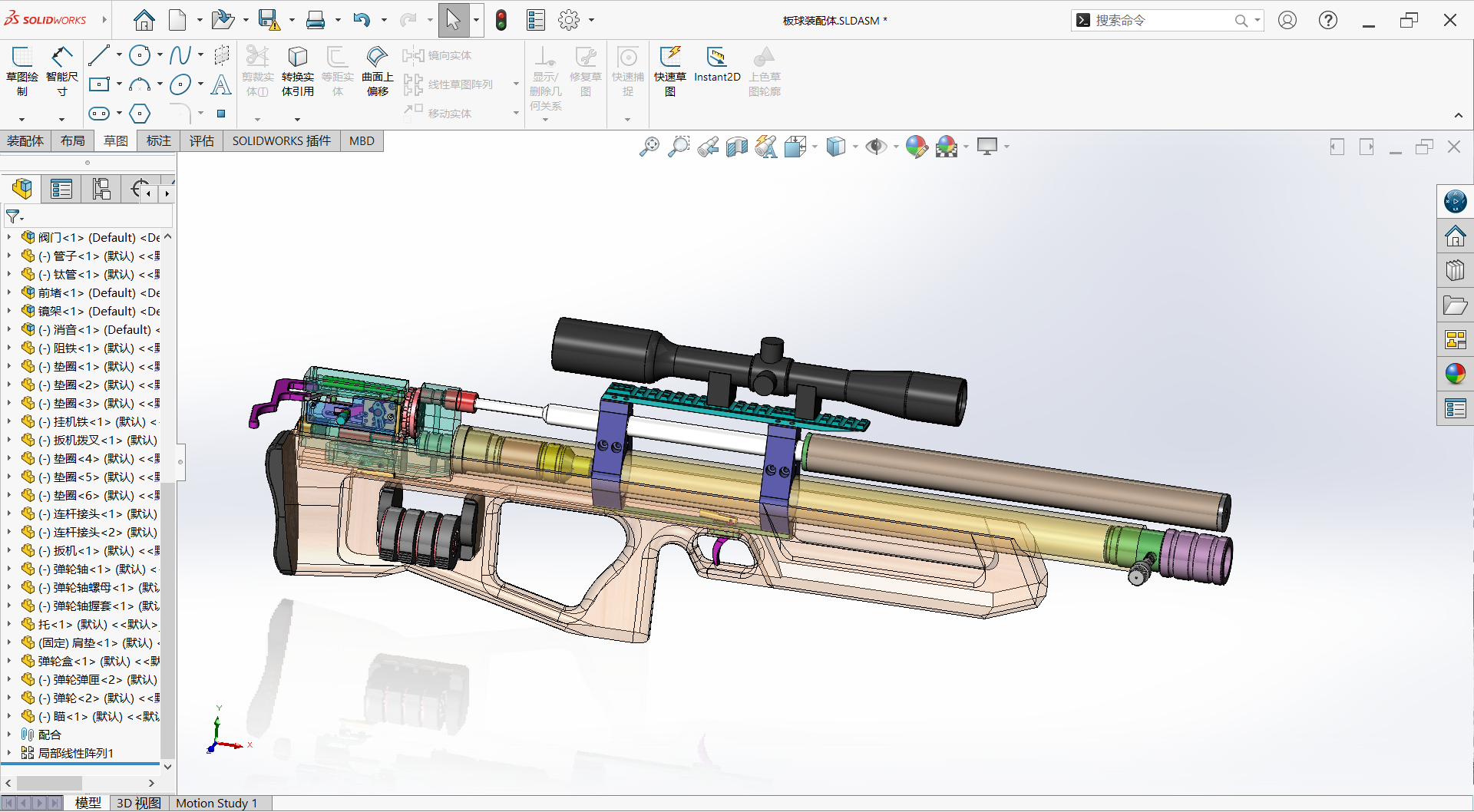Click the Rebuild traffic light icon
1474x812 pixels.
[501, 20]
